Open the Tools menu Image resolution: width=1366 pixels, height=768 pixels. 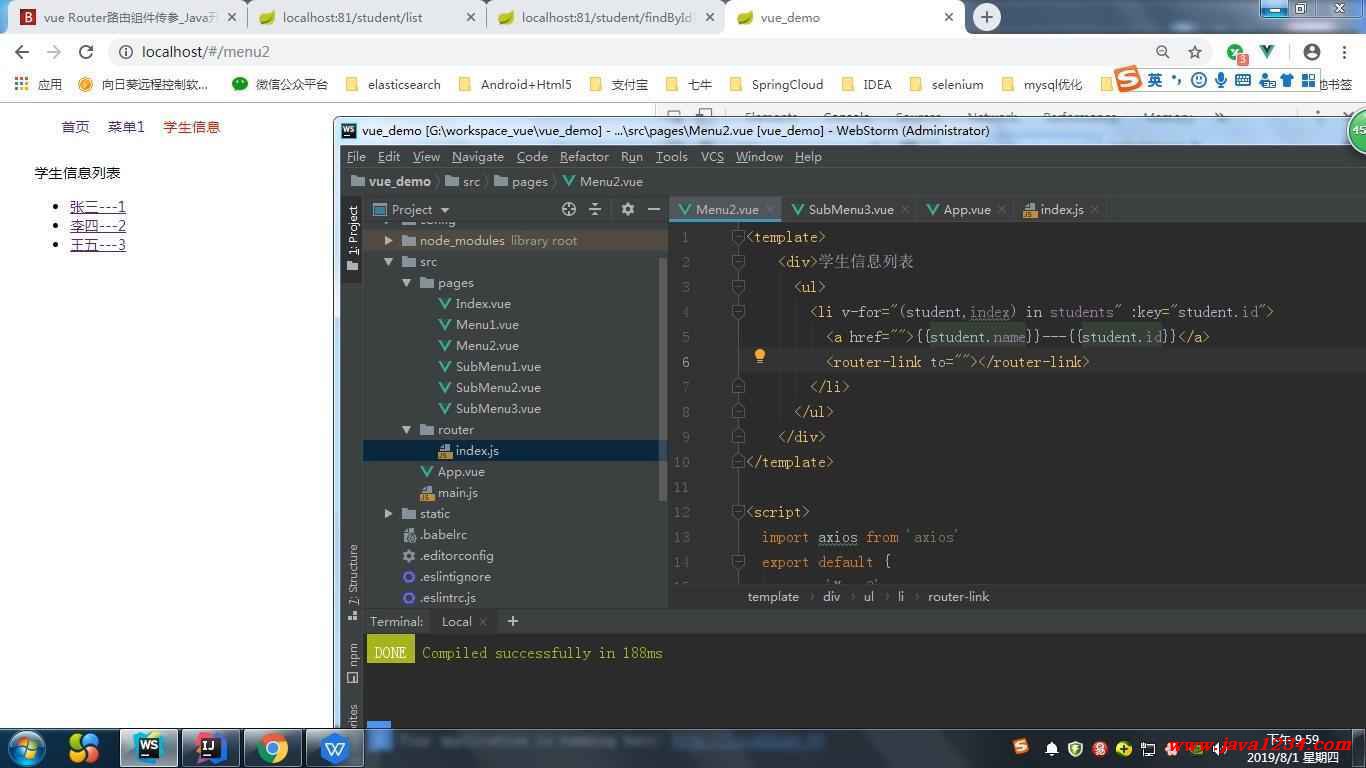point(671,156)
